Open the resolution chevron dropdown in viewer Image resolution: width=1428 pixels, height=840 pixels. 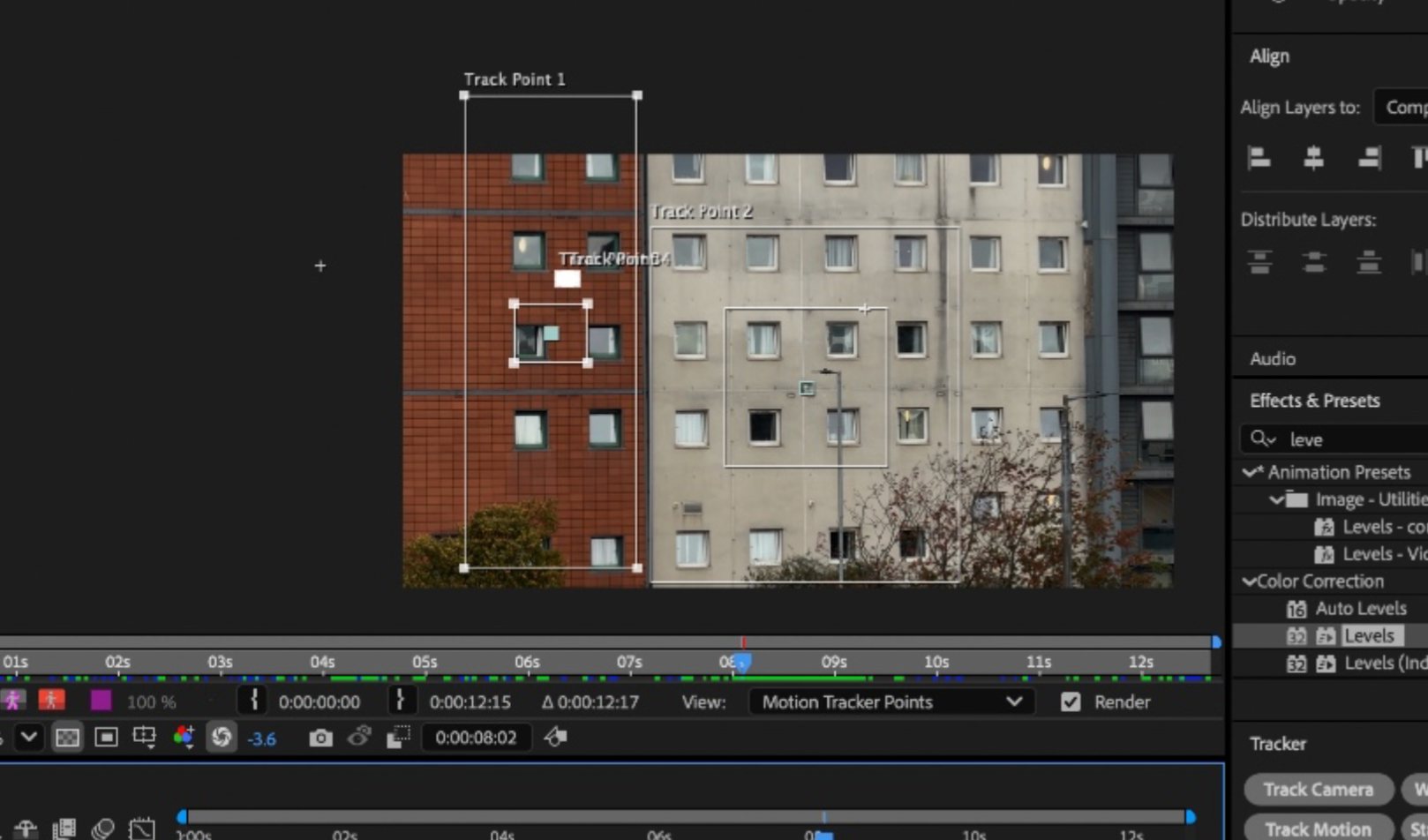[29, 737]
